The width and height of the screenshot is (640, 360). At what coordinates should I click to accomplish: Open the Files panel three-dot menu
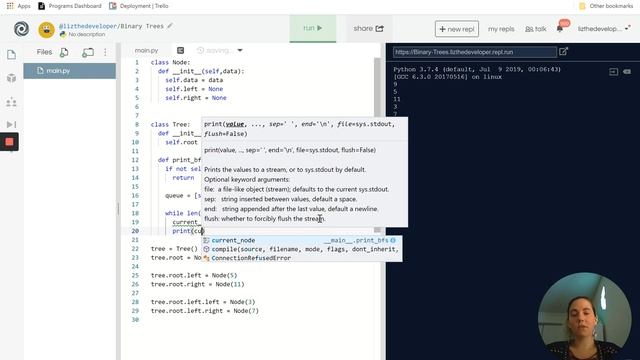(x=105, y=52)
